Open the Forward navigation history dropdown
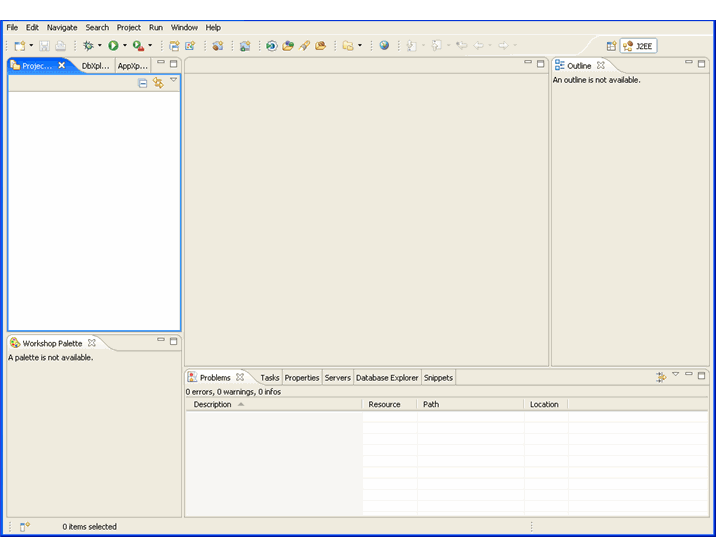 point(515,45)
